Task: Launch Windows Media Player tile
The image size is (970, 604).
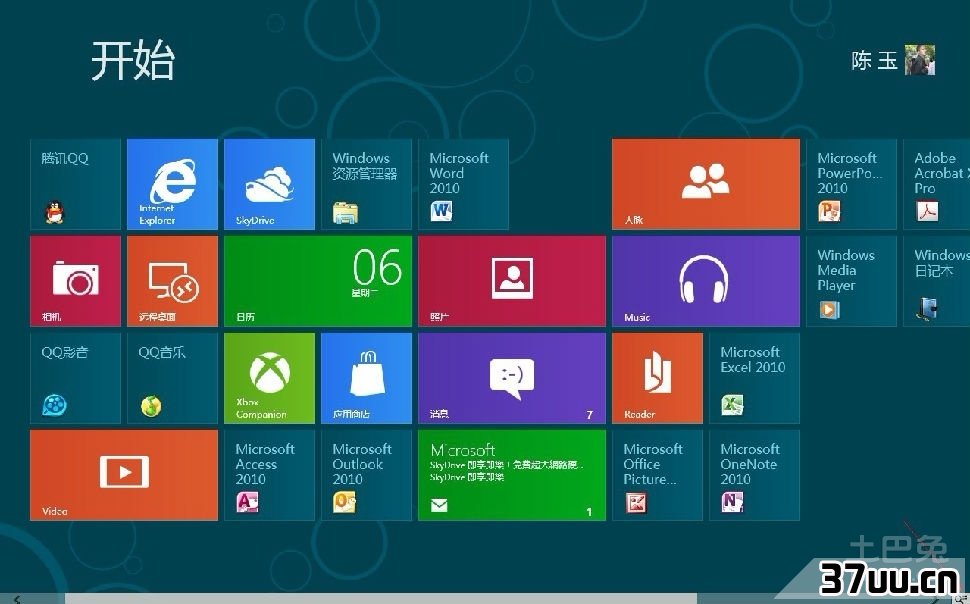Action: (x=851, y=281)
